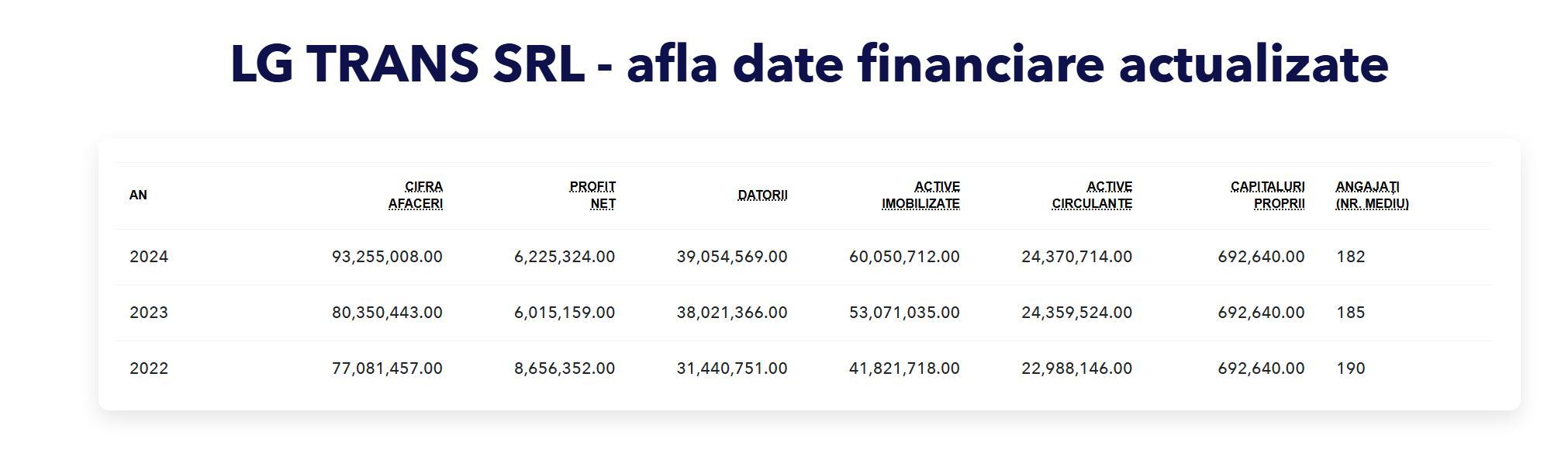1568x453 pixels.
Task: Click the 2023 current assets value 24,359,524.00
Action: pos(1076,313)
